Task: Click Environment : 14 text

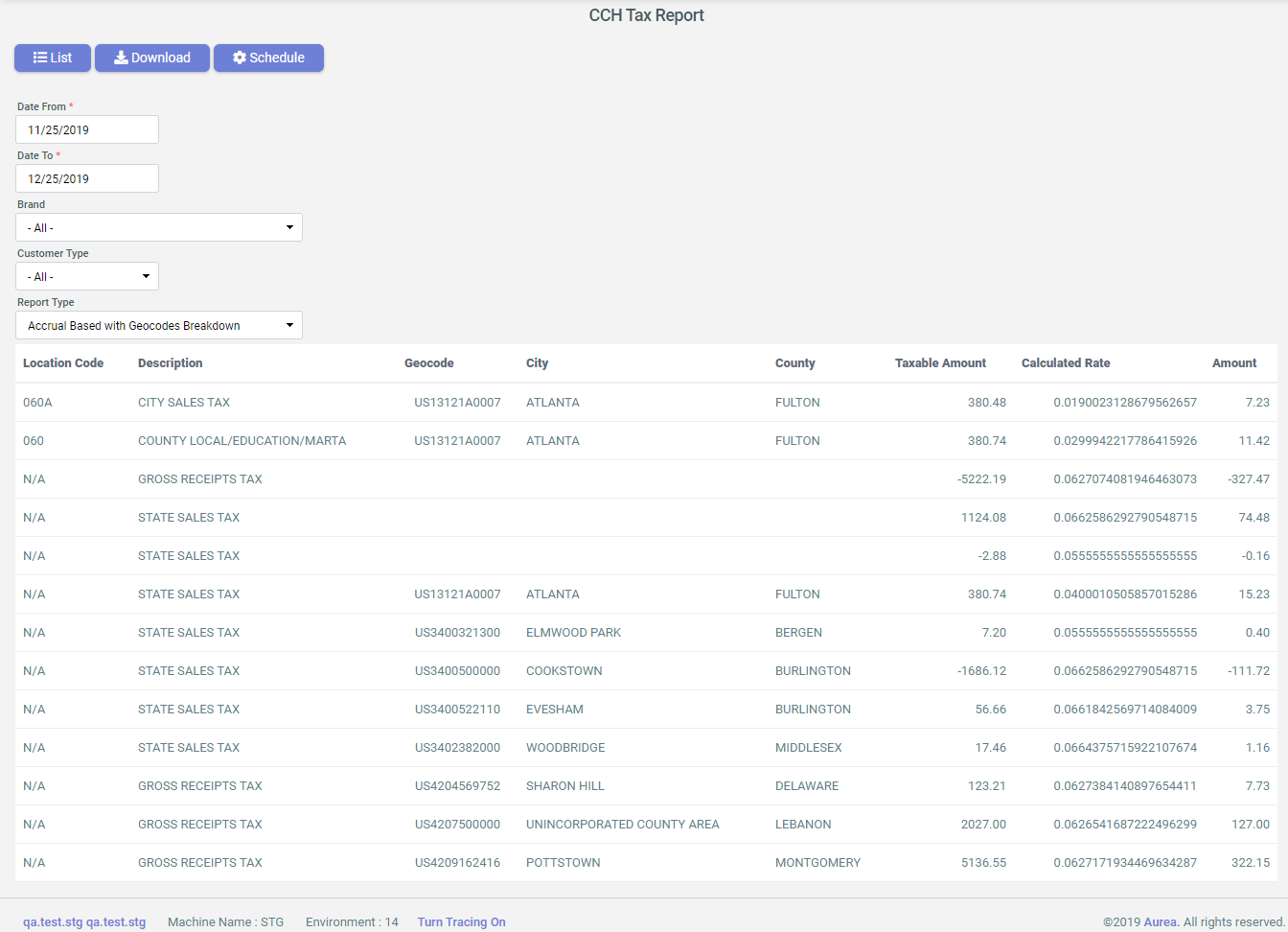Action: (x=352, y=922)
